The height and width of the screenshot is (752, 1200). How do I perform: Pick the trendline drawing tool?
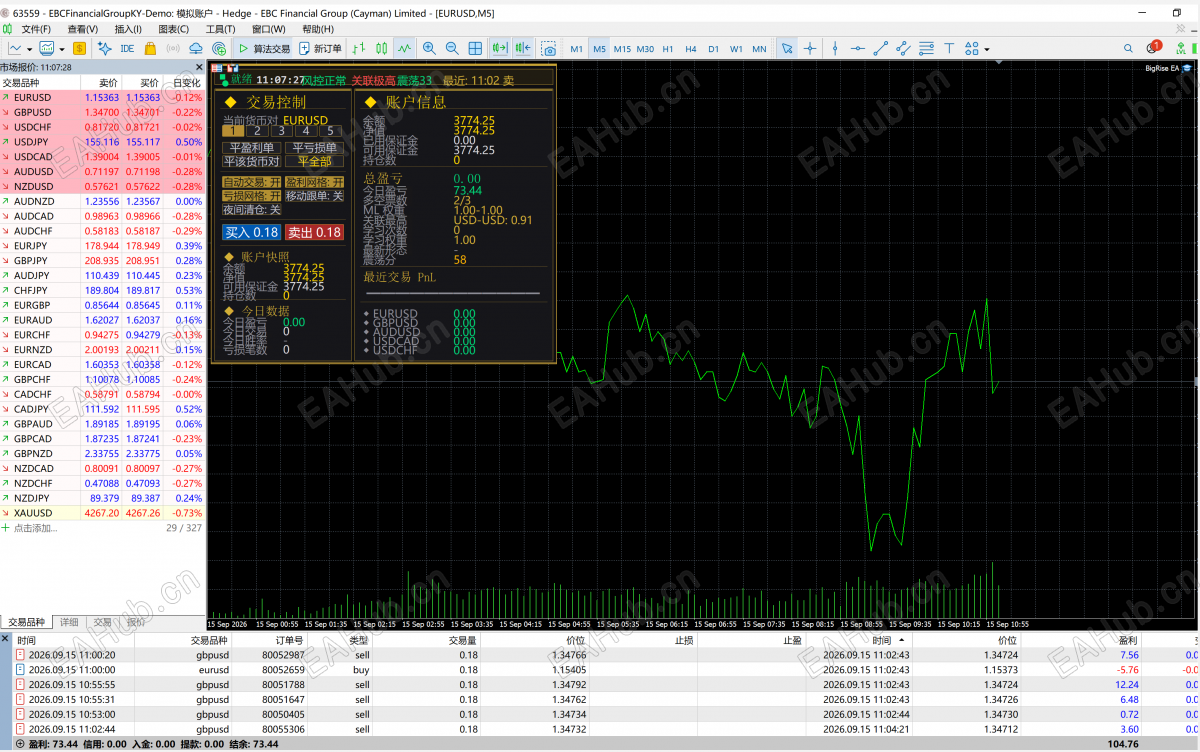click(x=881, y=48)
